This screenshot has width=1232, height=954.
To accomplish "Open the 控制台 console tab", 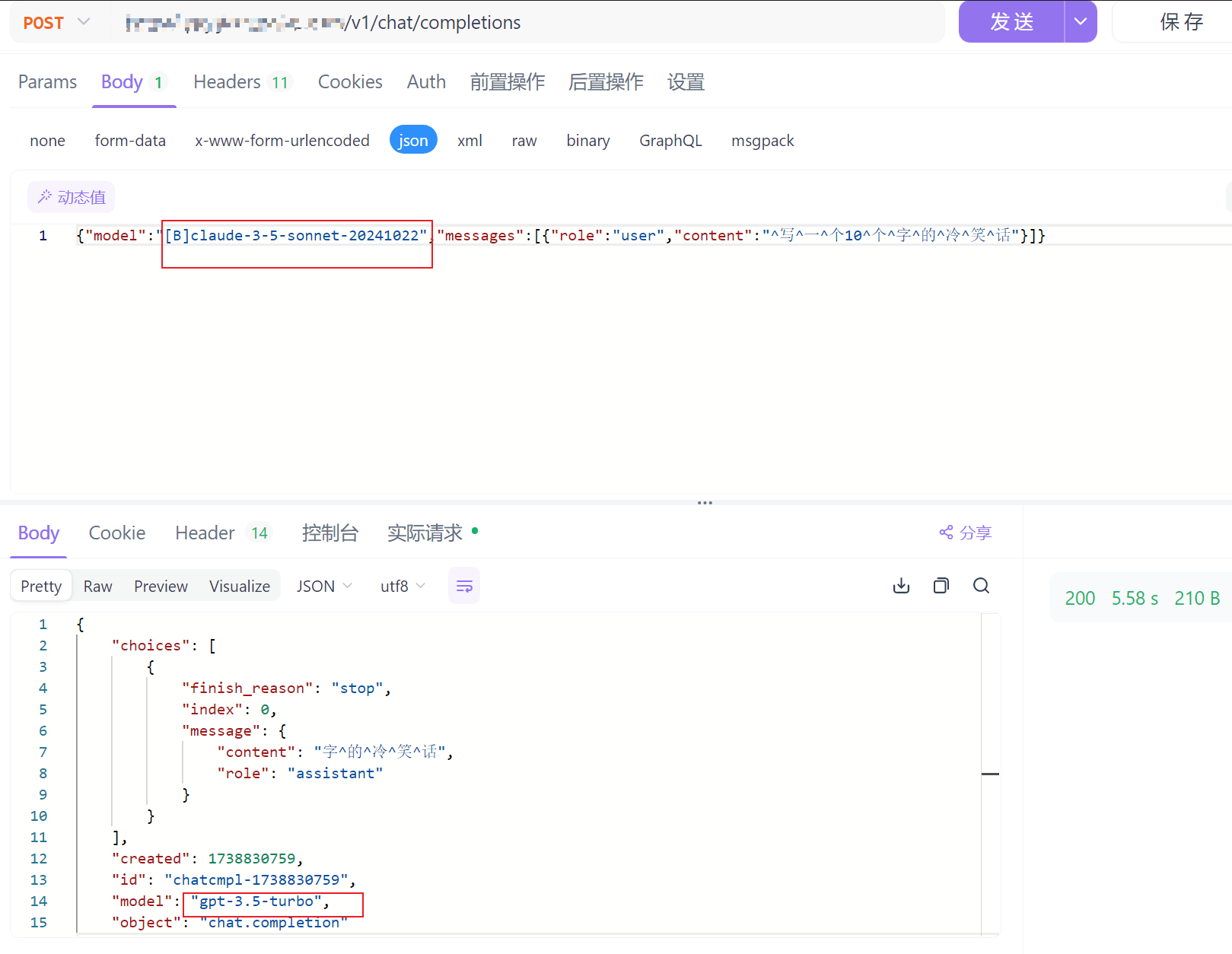I will pos(329,533).
